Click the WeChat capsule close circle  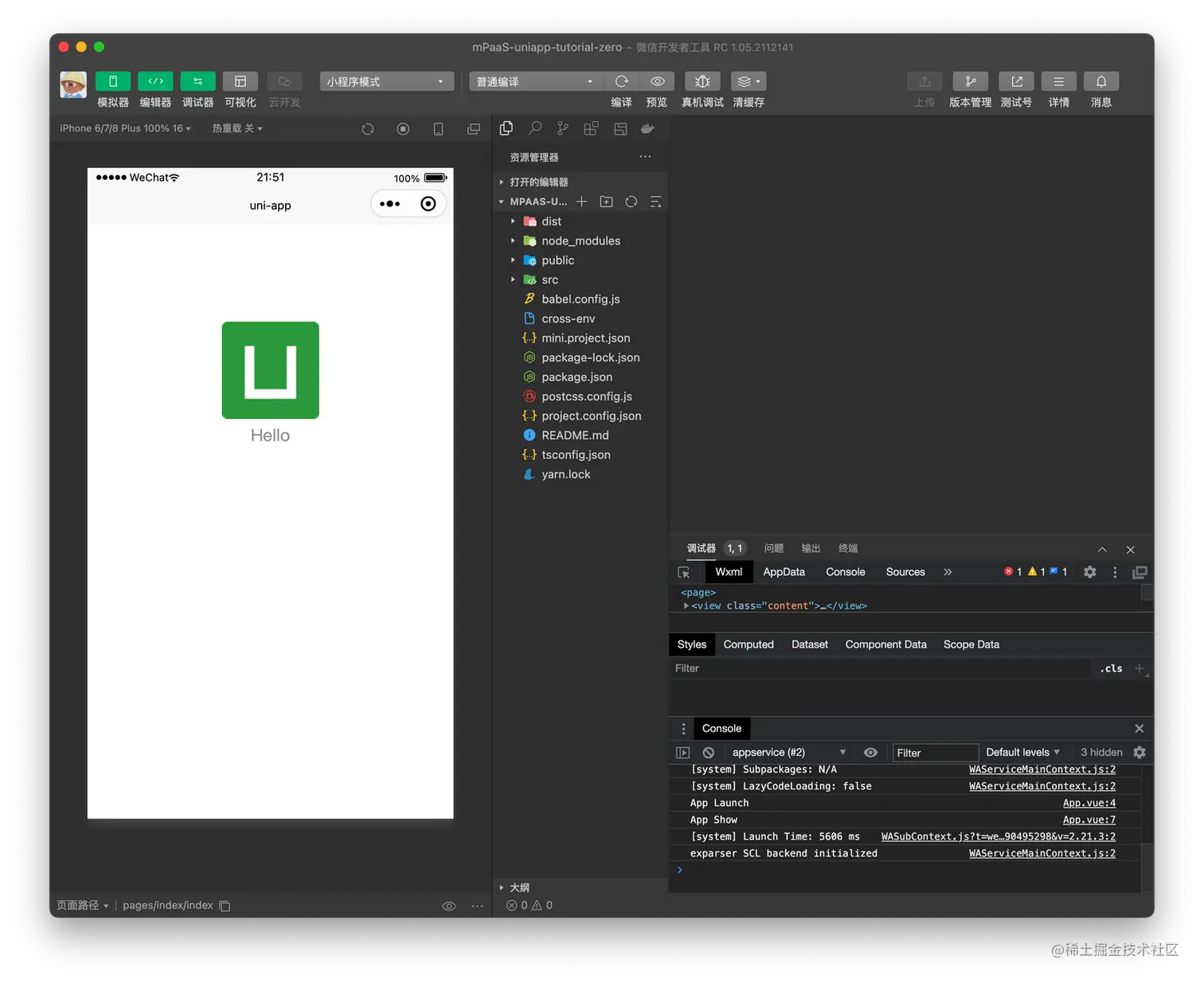point(428,204)
